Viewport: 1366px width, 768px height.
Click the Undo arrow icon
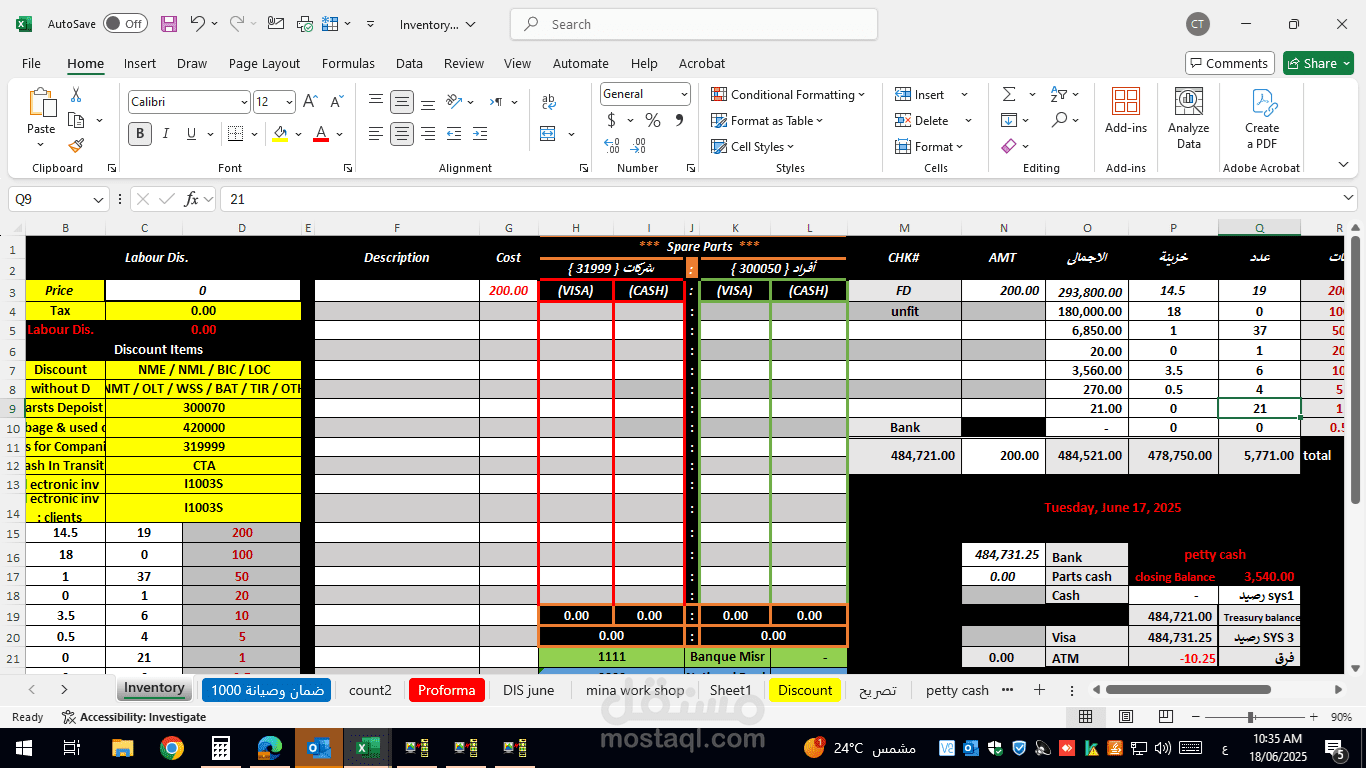pos(198,24)
